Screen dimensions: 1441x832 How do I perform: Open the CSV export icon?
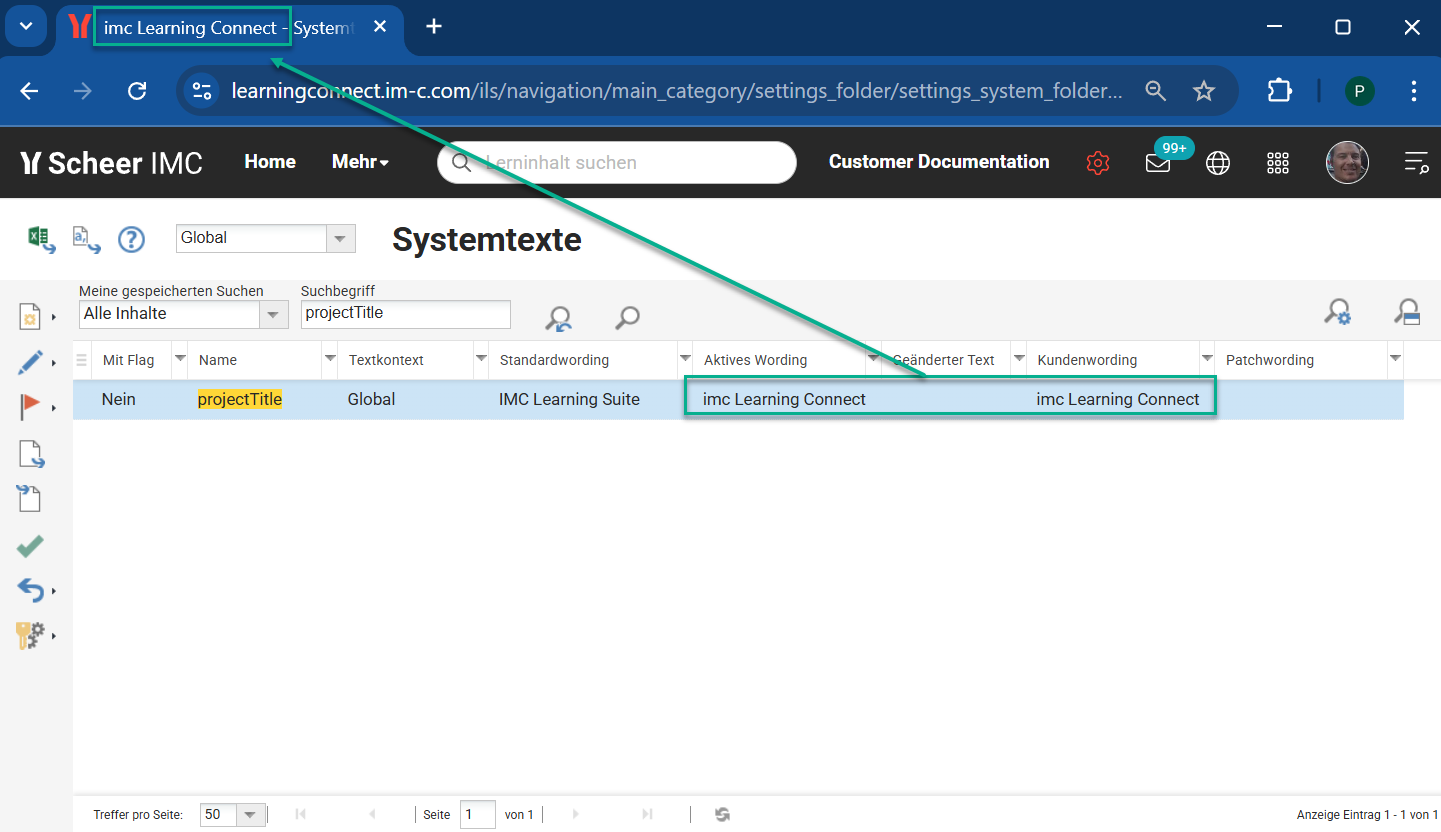(85, 241)
